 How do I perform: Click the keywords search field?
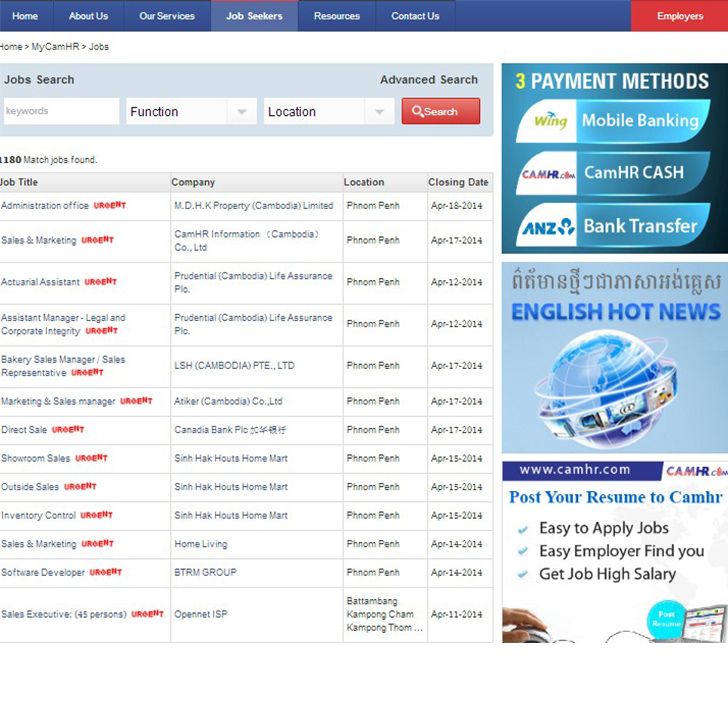pyautogui.click(x=60, y=112)
